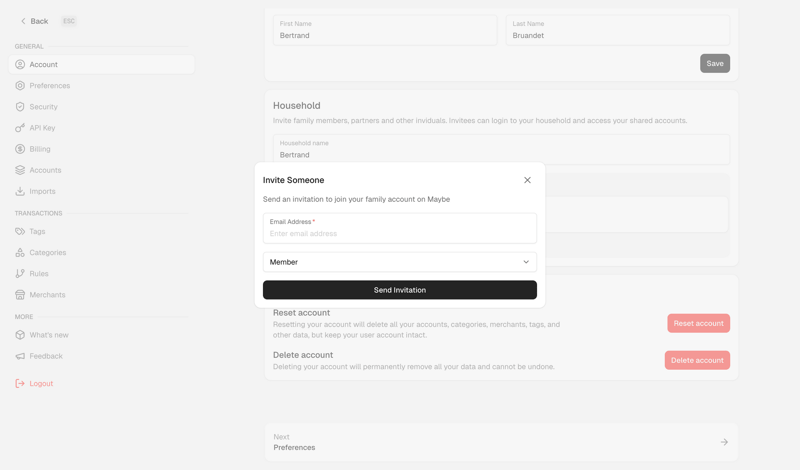Click the ESC key badge

click(69, 21)
